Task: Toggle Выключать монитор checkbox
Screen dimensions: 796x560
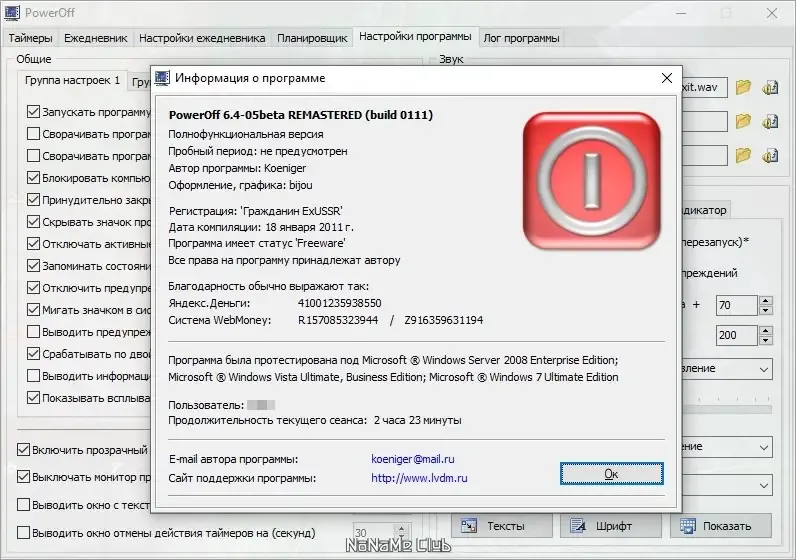Action: click(23, 477)
